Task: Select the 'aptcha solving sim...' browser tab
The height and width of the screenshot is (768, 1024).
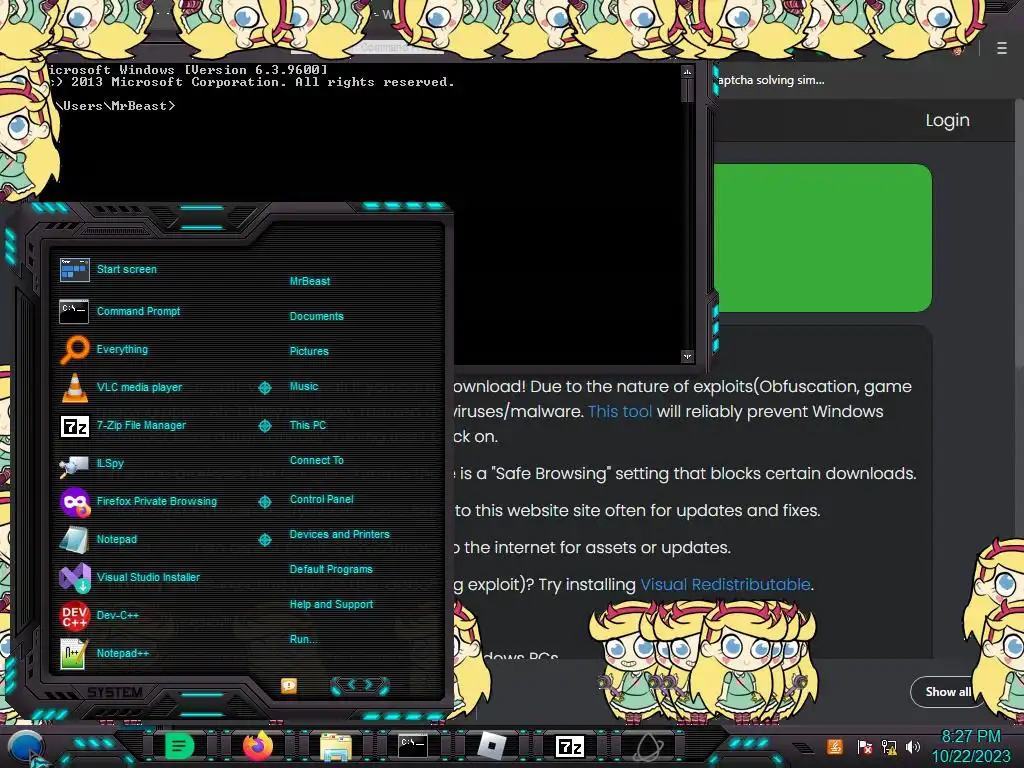Action: (x=771, y=80)
